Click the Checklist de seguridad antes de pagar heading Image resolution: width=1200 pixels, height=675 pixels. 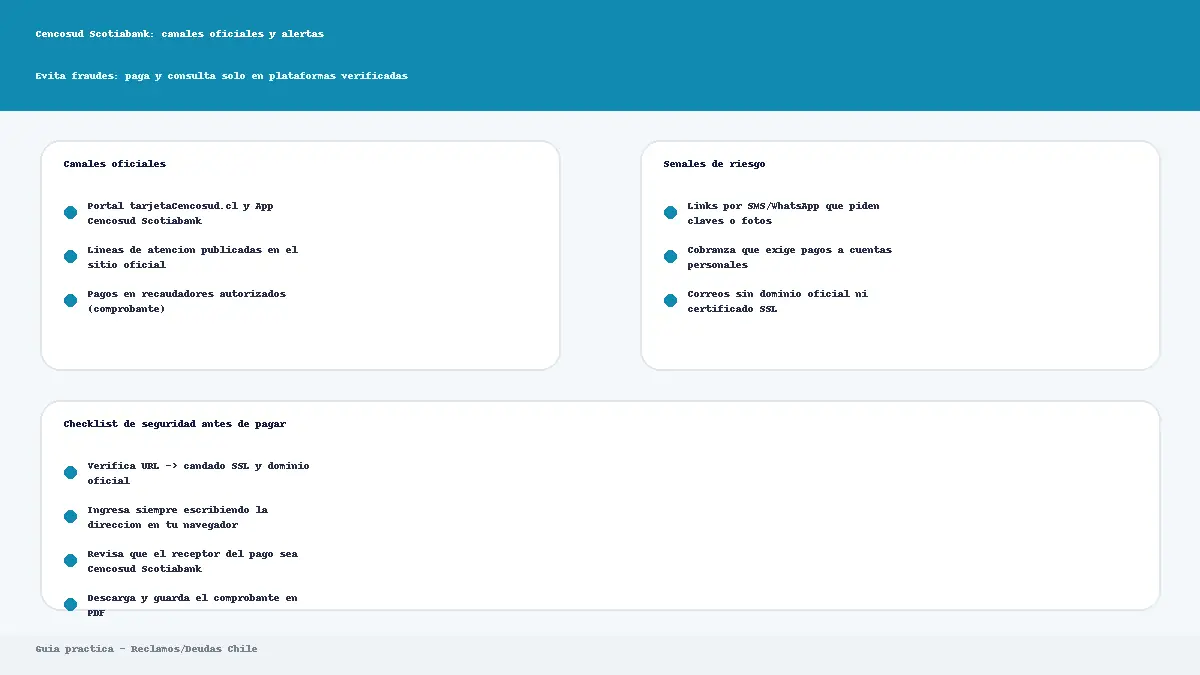tap(175, 424)
